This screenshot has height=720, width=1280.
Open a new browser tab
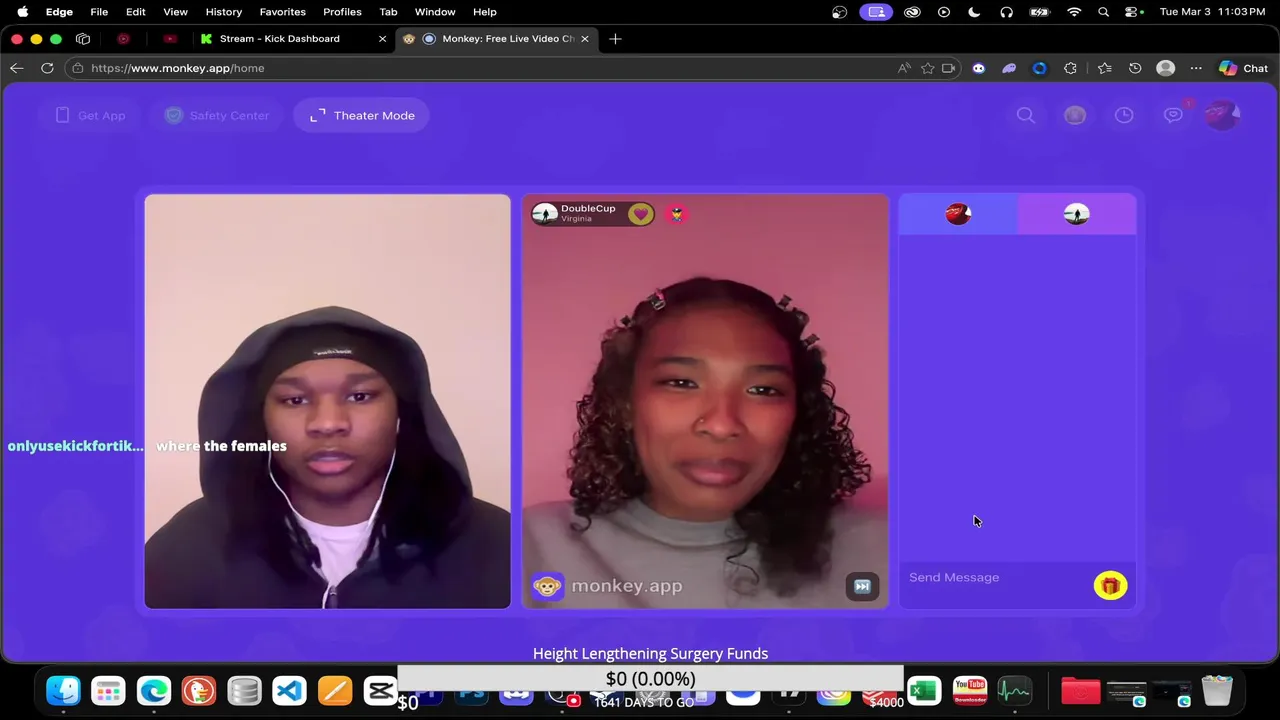615,38
